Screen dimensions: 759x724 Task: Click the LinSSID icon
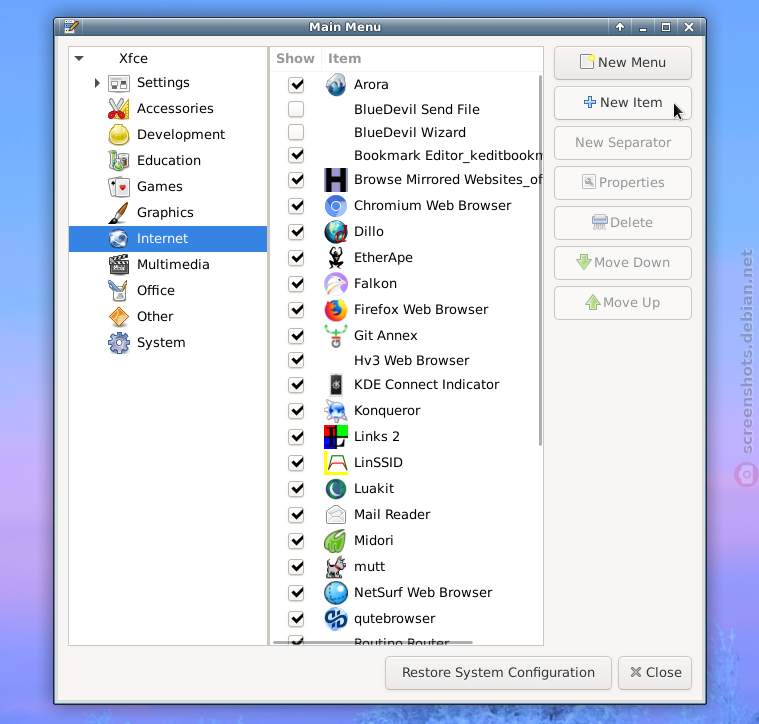coord(335,463)
